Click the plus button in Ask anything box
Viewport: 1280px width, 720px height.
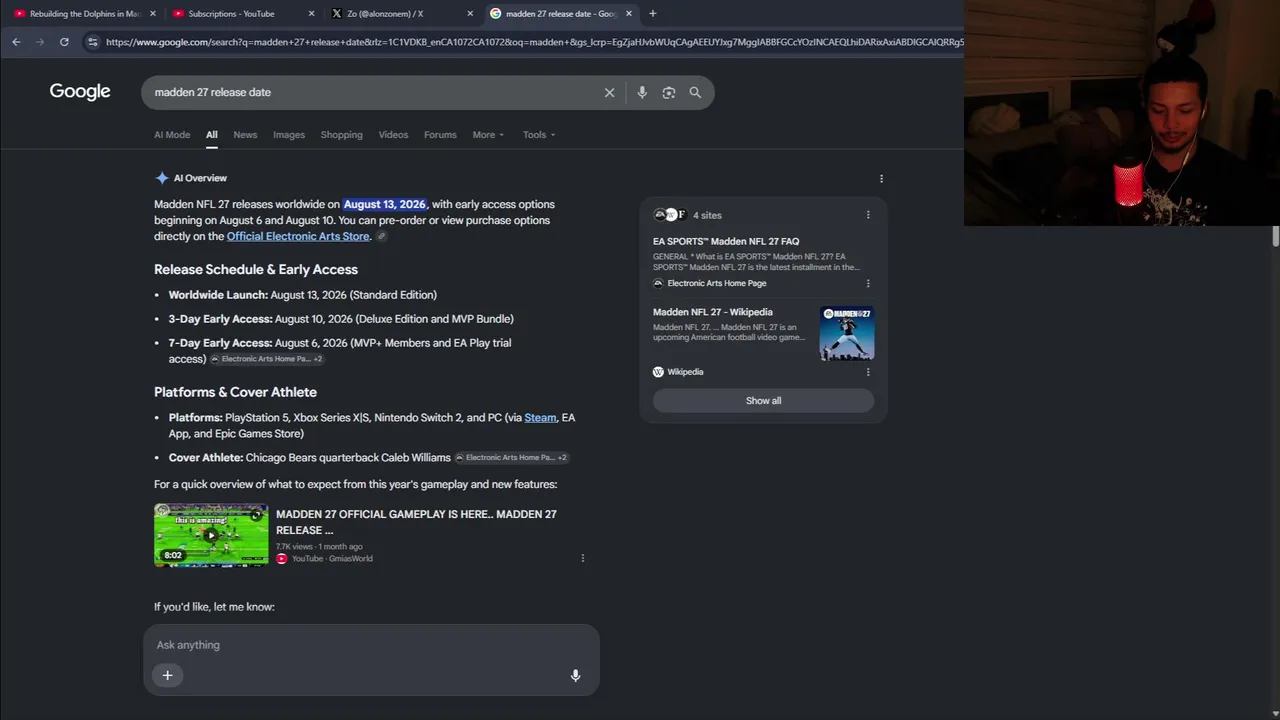point(167,675)
